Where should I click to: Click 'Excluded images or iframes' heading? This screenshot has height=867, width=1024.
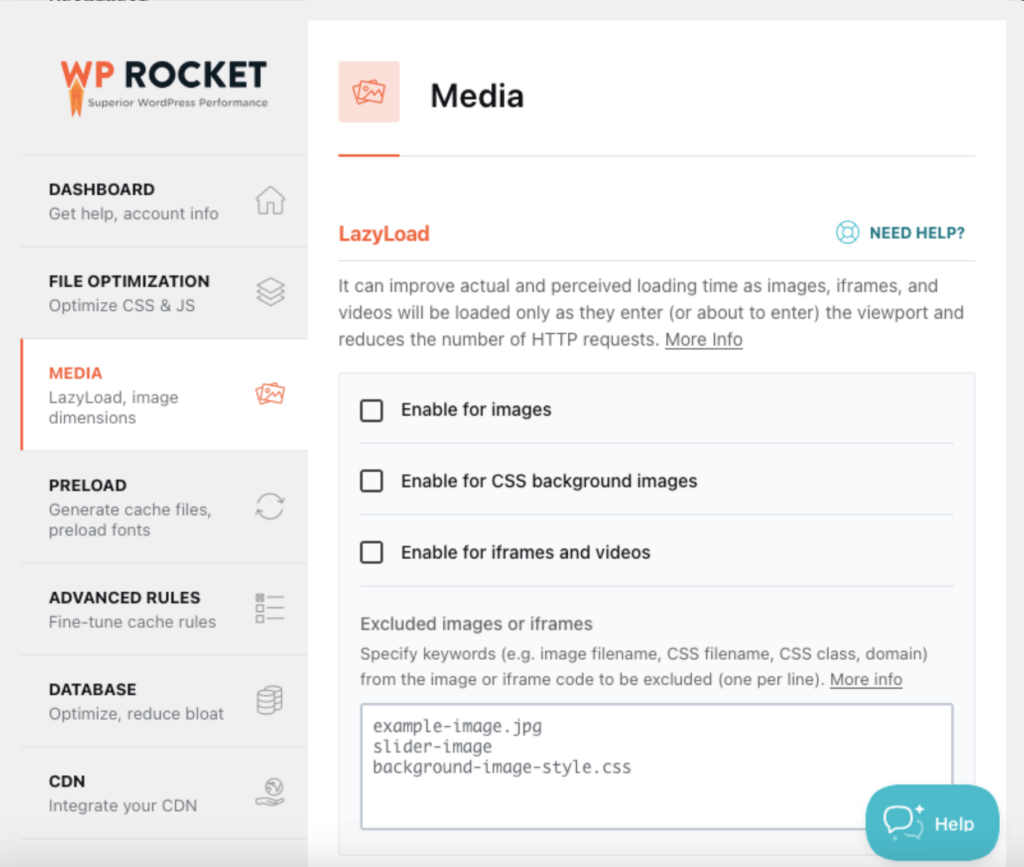click(x=477, y=624)
